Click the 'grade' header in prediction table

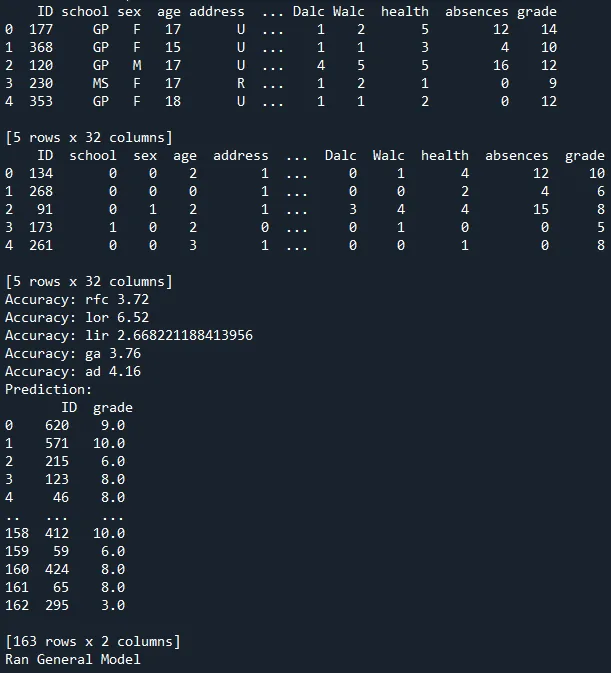click(113, 407)
